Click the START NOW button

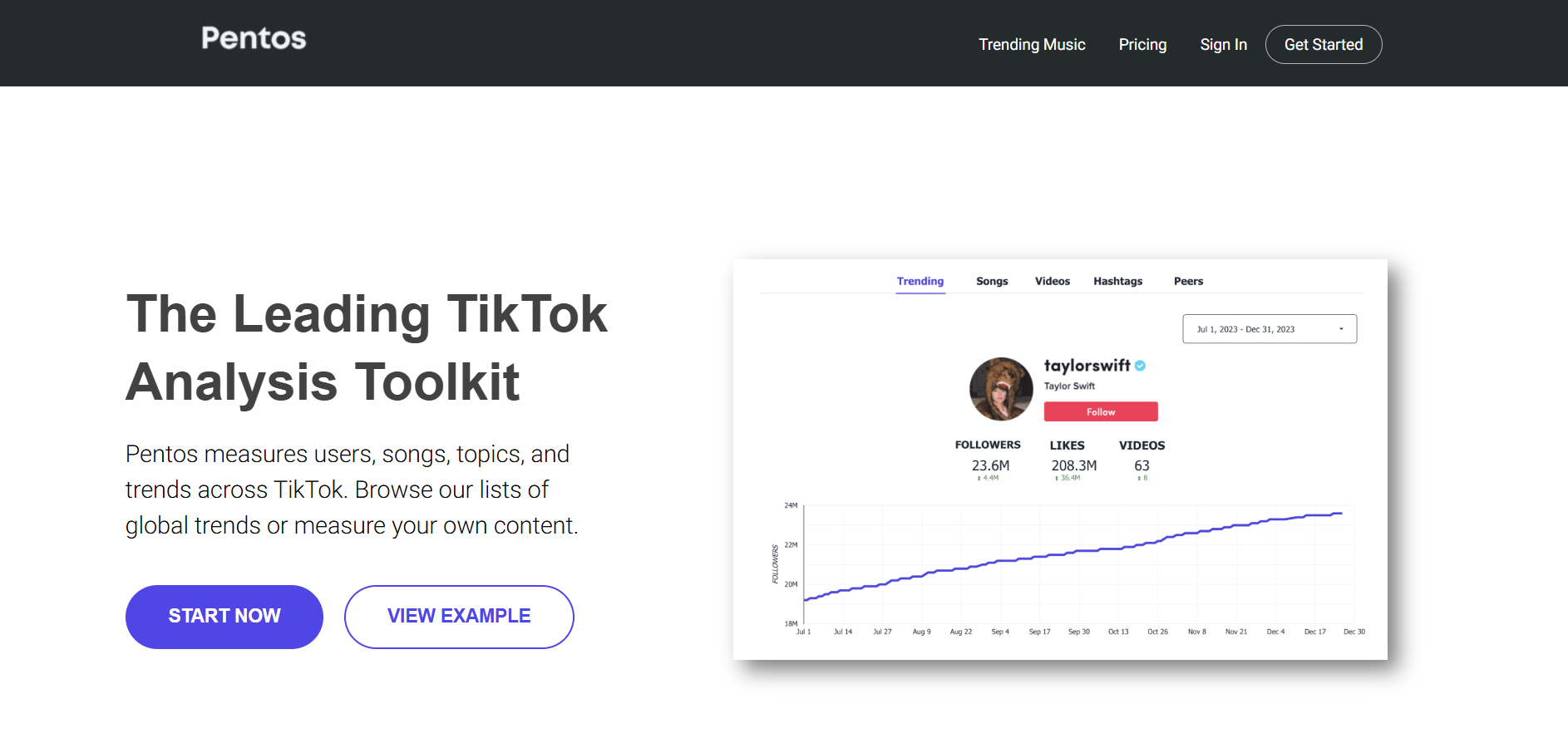tap(224, 617)
